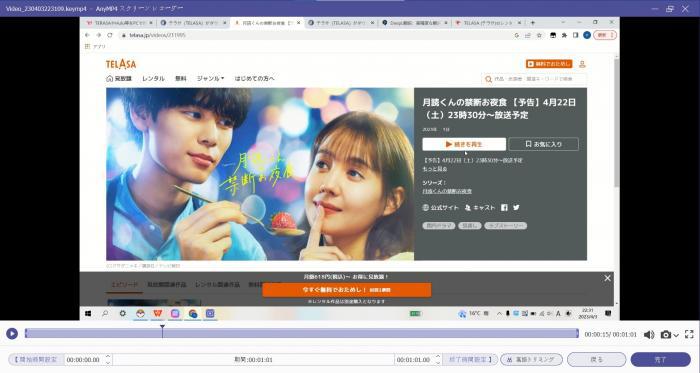Click the playhead marker on the timeline

(162, 331)
